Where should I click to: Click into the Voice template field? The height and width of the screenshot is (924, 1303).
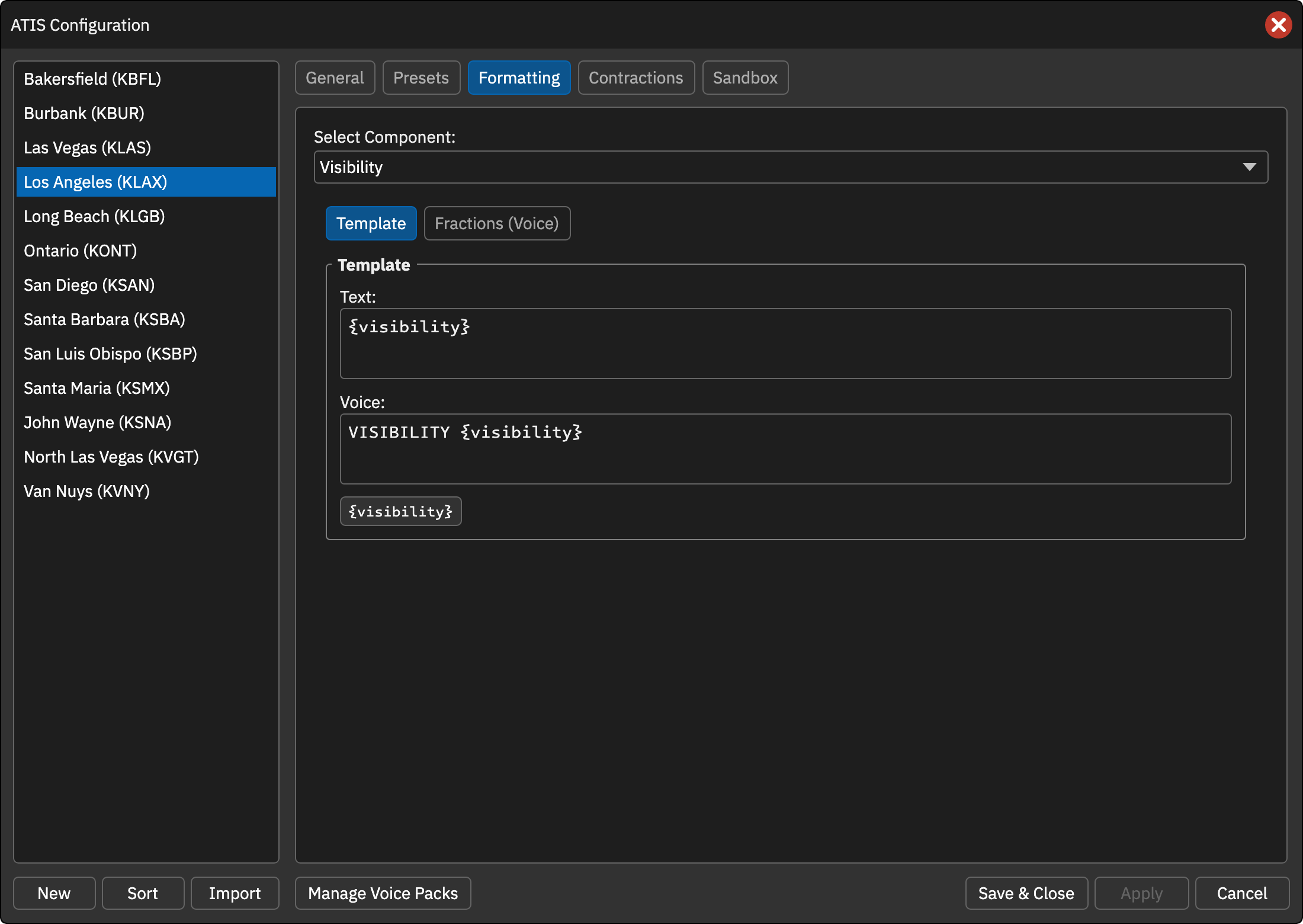coord(785,449)
